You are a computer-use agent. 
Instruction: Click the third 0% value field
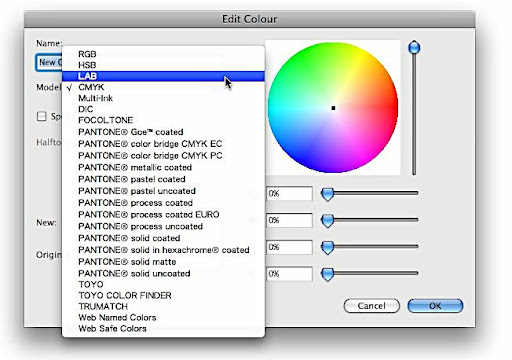point(289,247)
